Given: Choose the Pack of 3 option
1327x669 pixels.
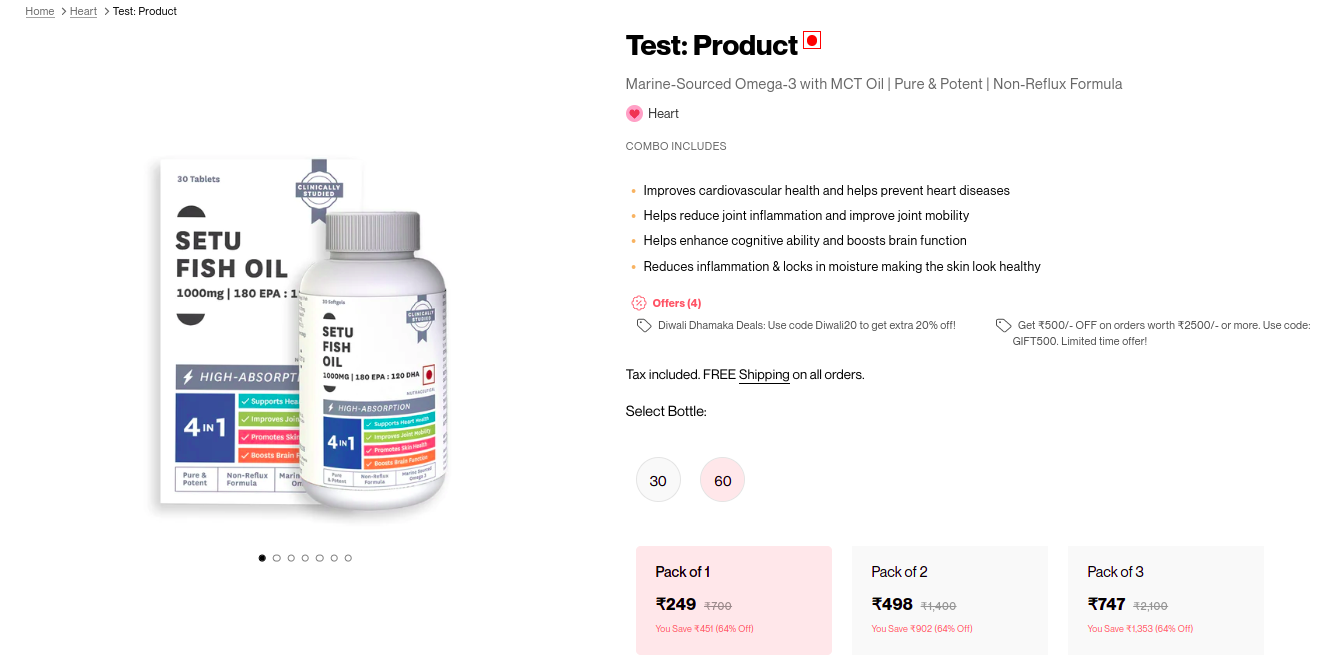Looking at the screenshot, I should pos(1165,600).
